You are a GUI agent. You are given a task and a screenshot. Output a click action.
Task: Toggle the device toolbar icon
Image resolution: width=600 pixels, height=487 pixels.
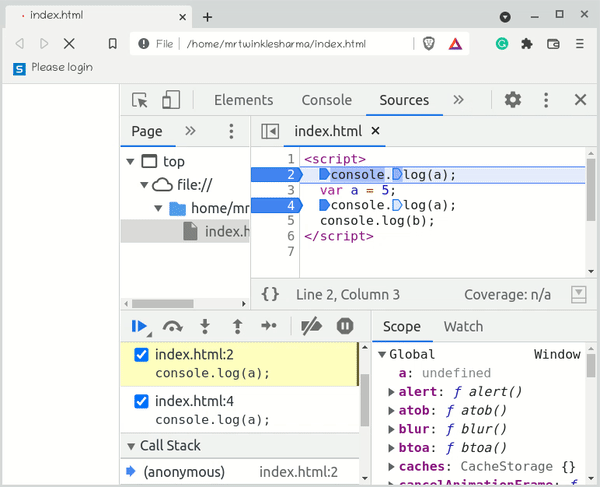(171, 100)
